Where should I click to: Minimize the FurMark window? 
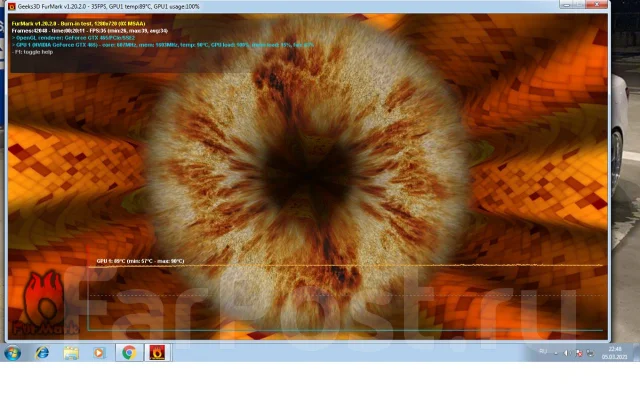click(565, 4)
